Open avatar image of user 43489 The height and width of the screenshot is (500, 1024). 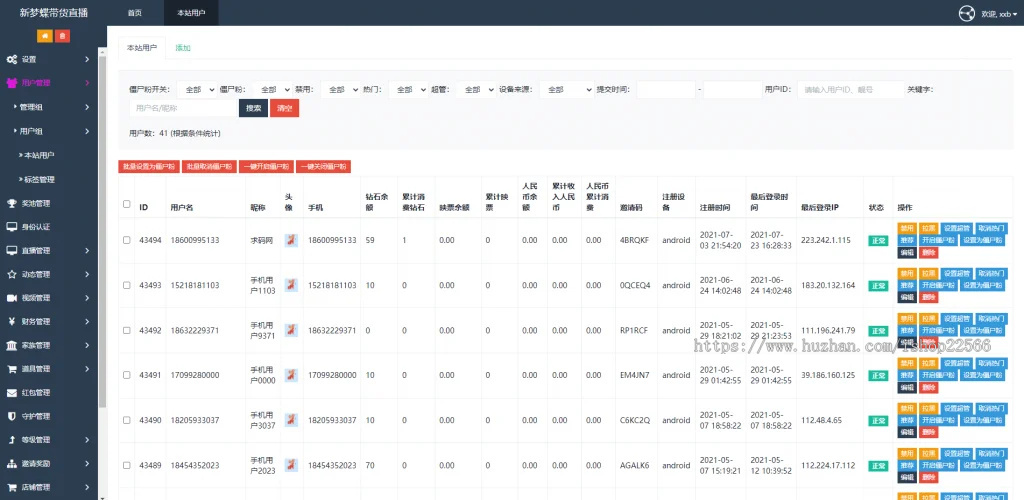tap(291, 465)
